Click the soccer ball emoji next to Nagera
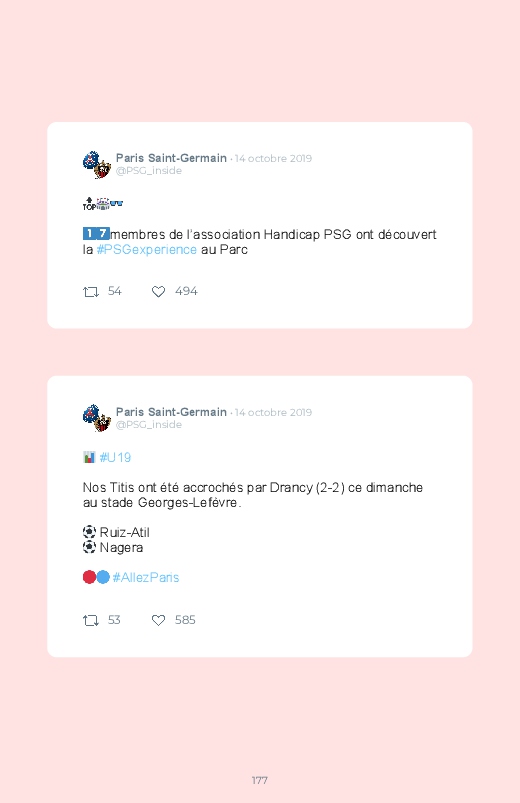Image resolution: width=520 pixels, height=803 pixels. (89, 547)
